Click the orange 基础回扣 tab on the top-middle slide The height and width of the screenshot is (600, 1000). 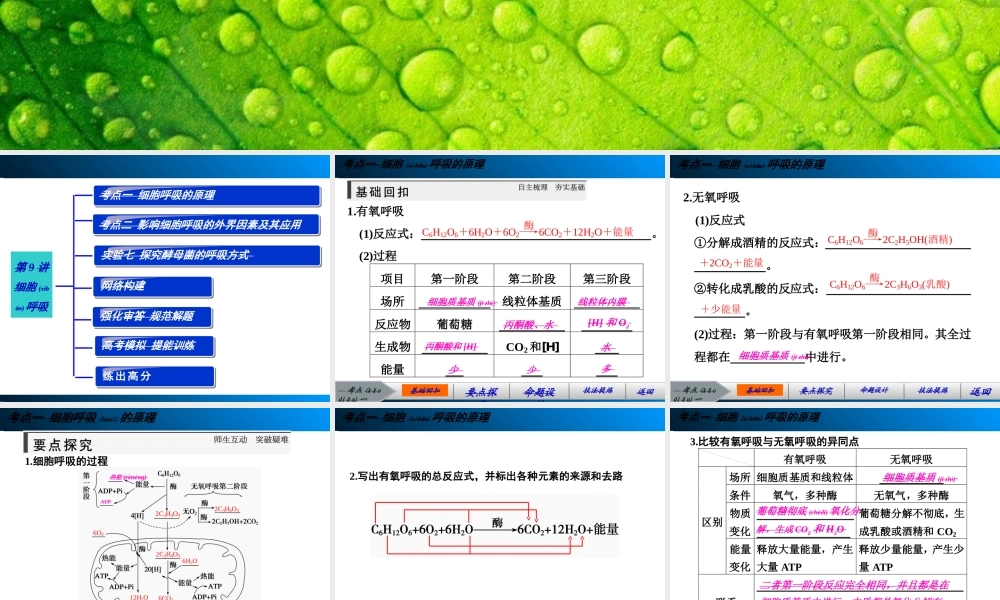pos(427,390)
